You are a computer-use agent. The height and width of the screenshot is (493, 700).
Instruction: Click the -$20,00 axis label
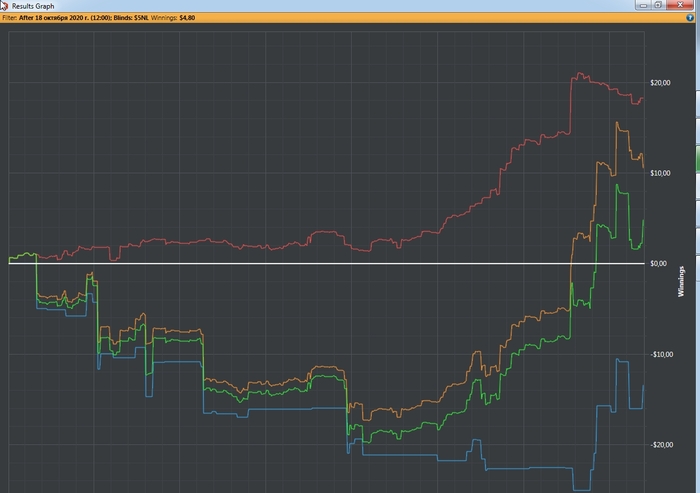pyautogui.click(x=662, y=445)
